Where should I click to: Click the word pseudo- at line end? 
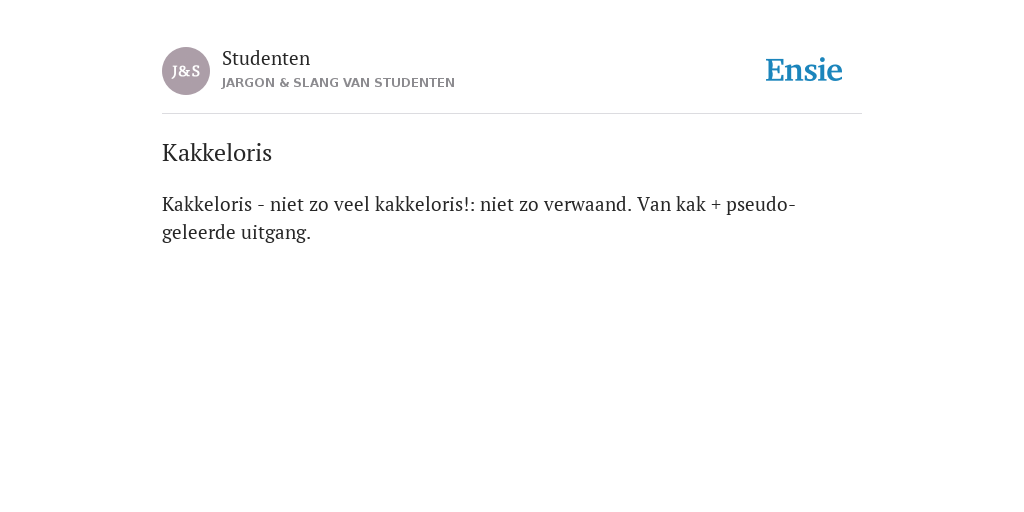(761, 205)
